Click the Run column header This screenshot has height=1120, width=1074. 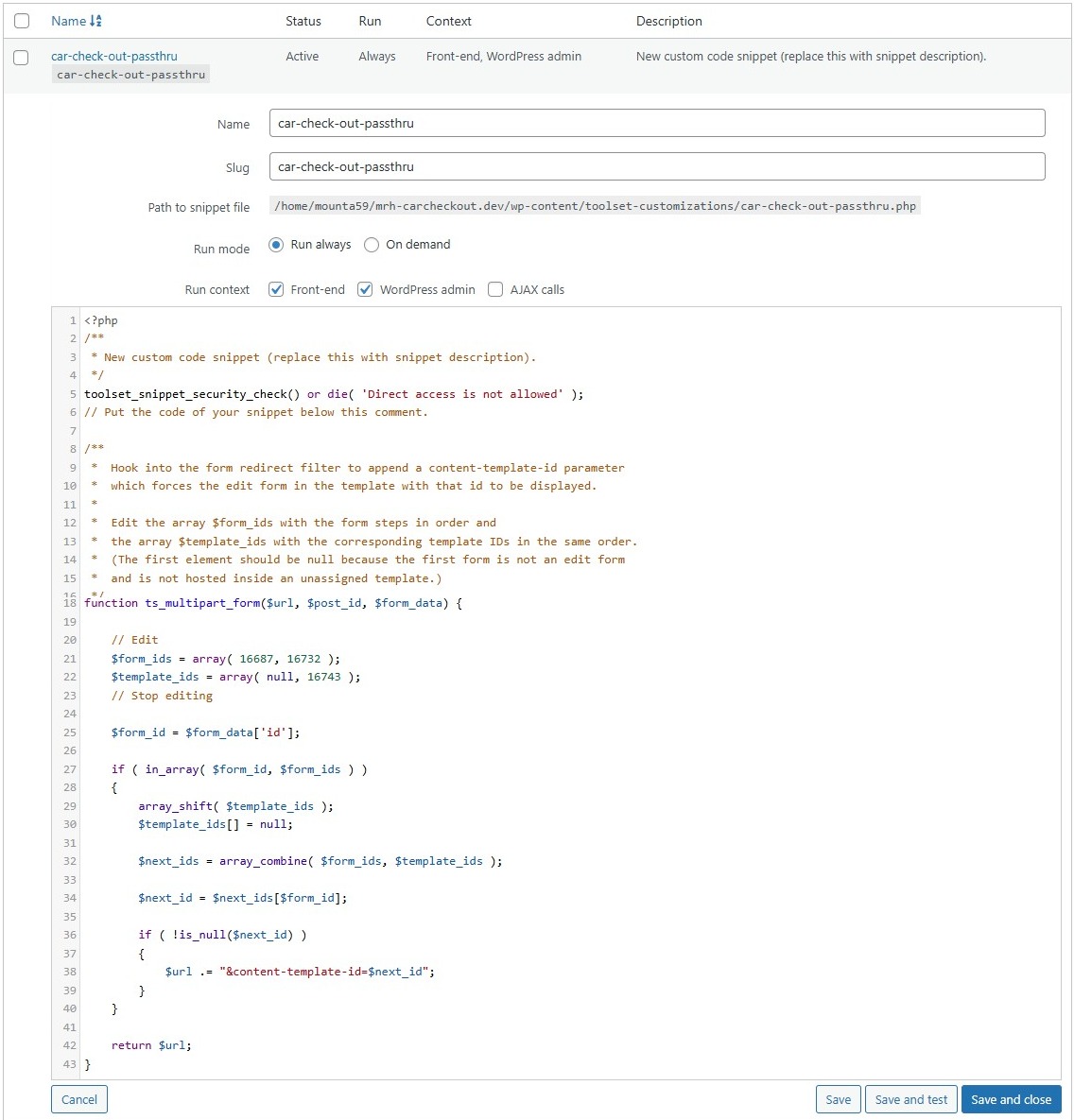click(370, 21)
